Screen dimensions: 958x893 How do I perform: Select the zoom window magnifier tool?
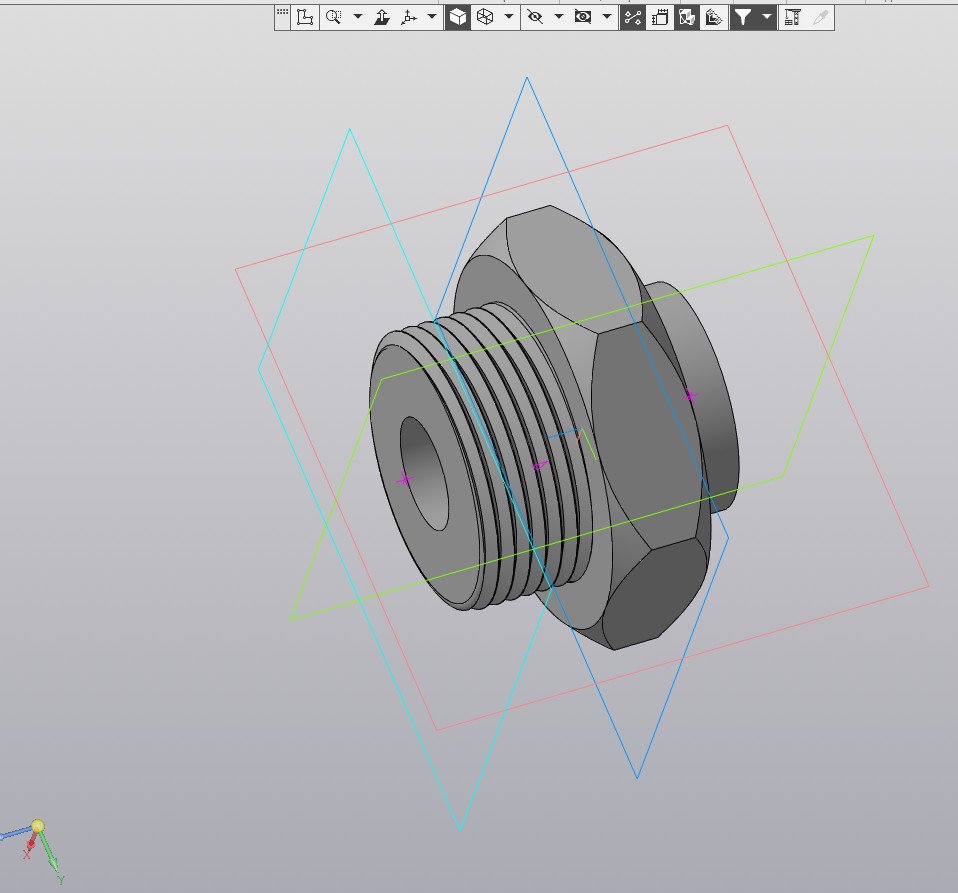pos(333,17)
